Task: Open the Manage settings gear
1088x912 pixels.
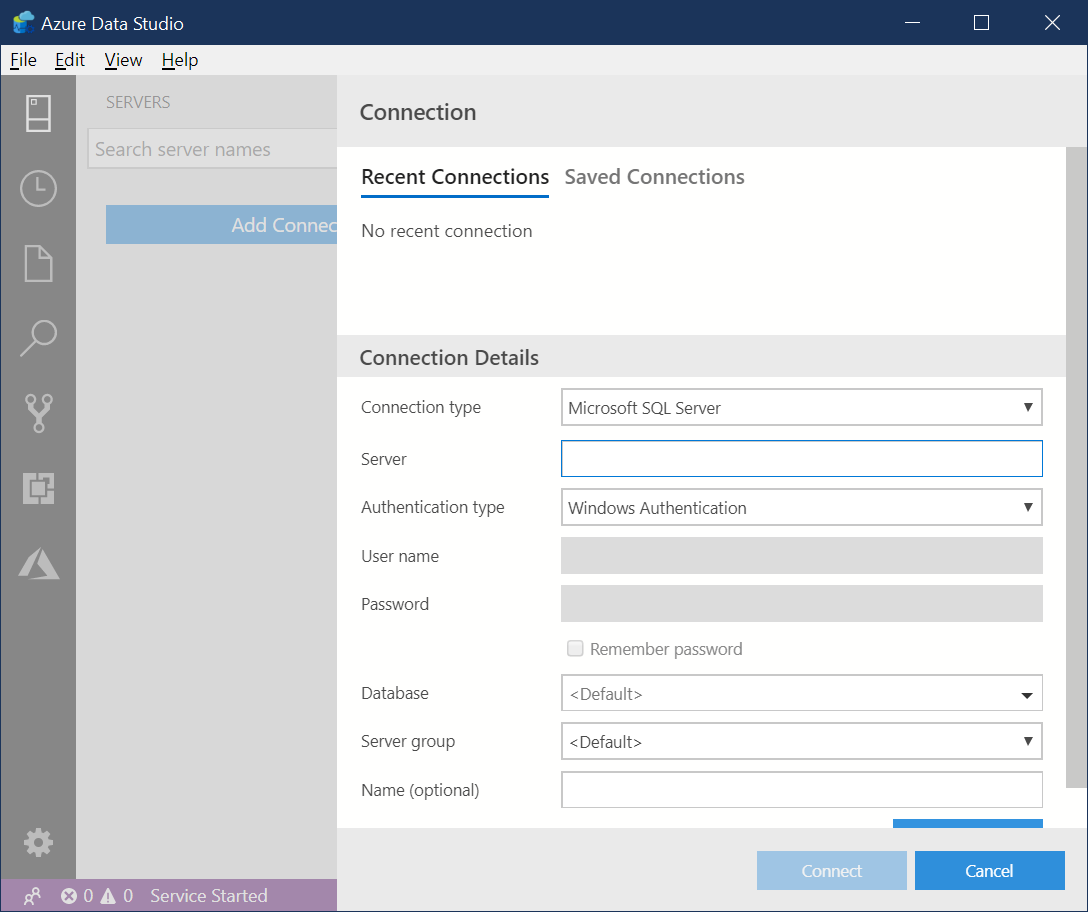Action: pos(38,842)
